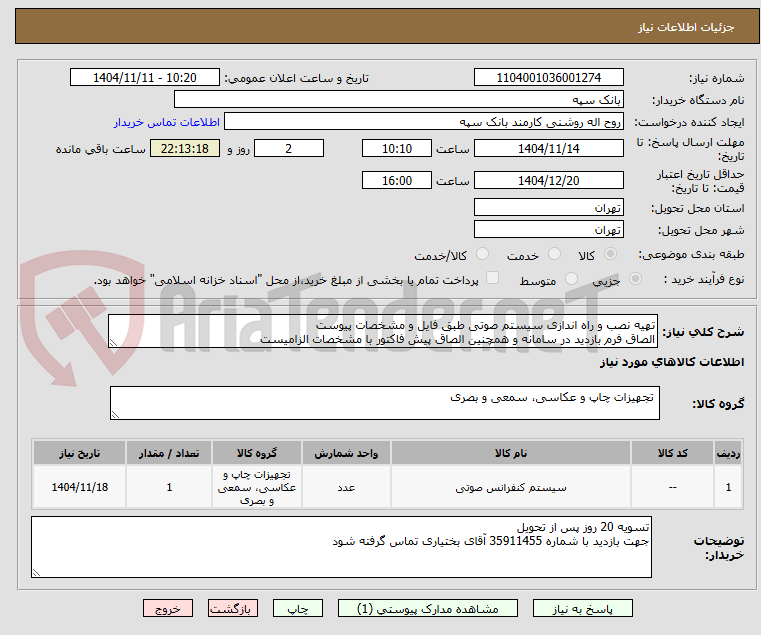Click the validity date field 1404/12/20
The height and width of the screenshot is (635, 761).
pyautogui.click(x=548, y=180)
